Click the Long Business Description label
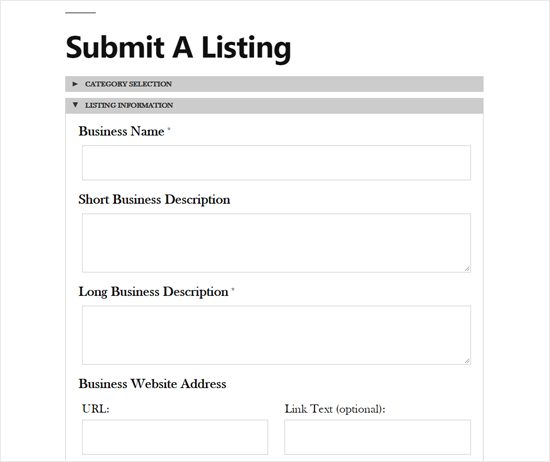The height and width of the screenshot is (462, 550). pos(154,292)
